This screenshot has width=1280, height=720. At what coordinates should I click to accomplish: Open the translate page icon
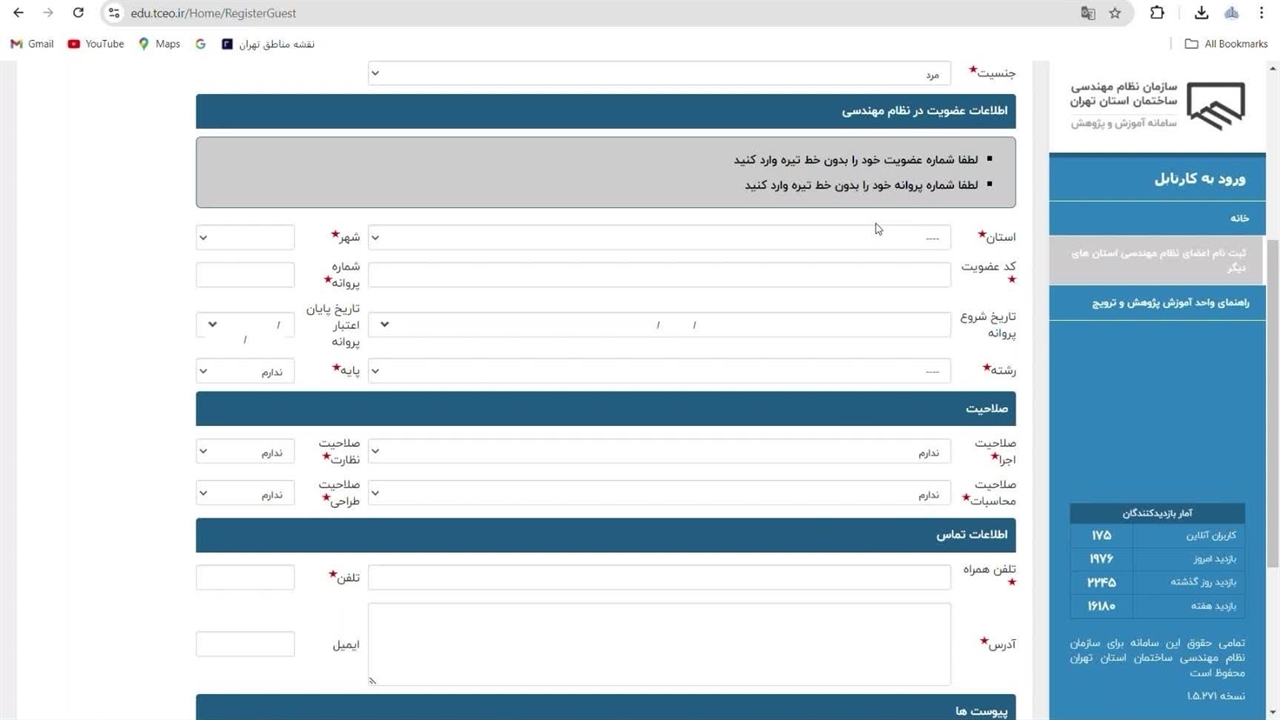tap(1088, 13)
